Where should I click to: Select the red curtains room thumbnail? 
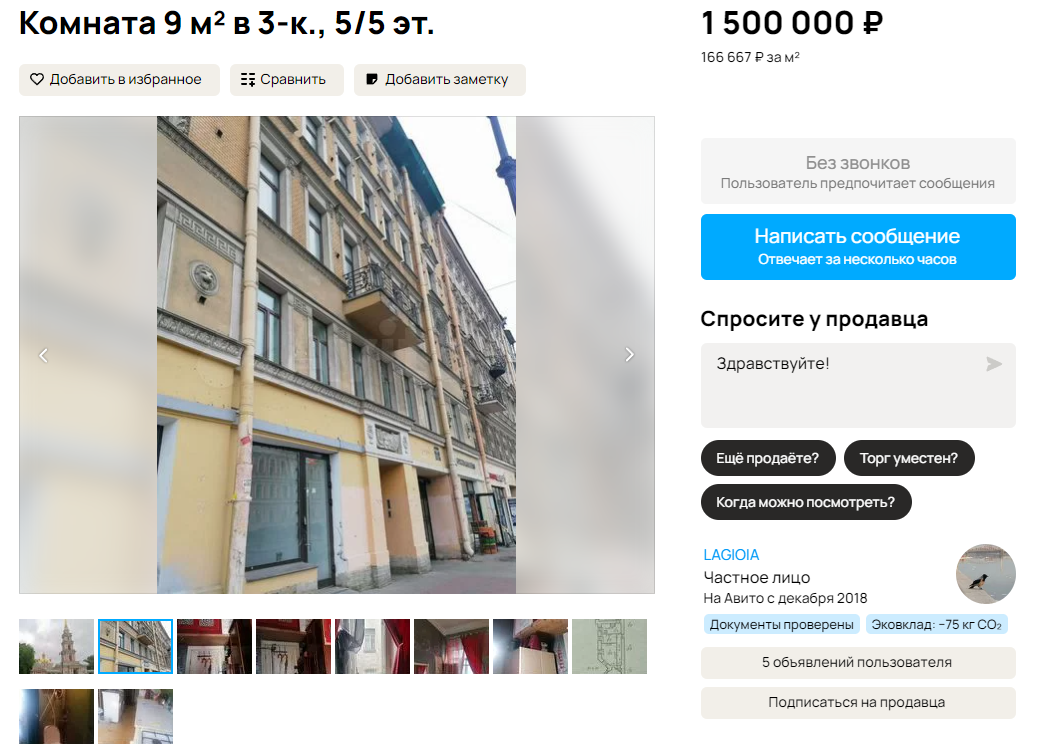pos(451,646)
